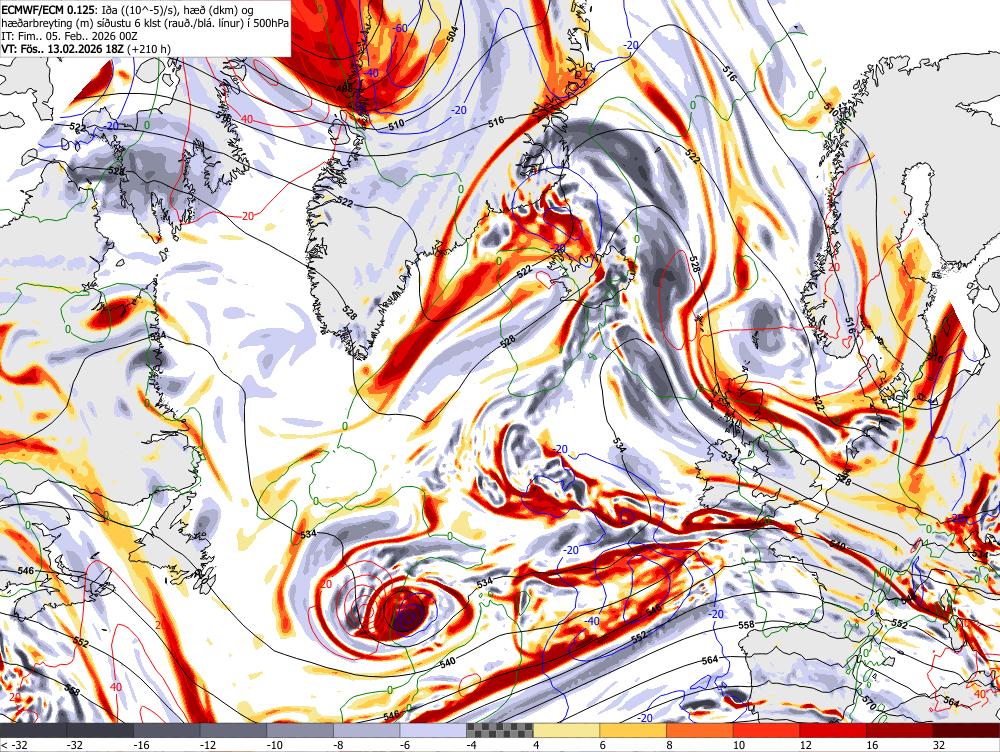The image size is (1000, 752).
Task: Choose the lavender legend swatch between -8 and -6
Action: coord(367,730)
